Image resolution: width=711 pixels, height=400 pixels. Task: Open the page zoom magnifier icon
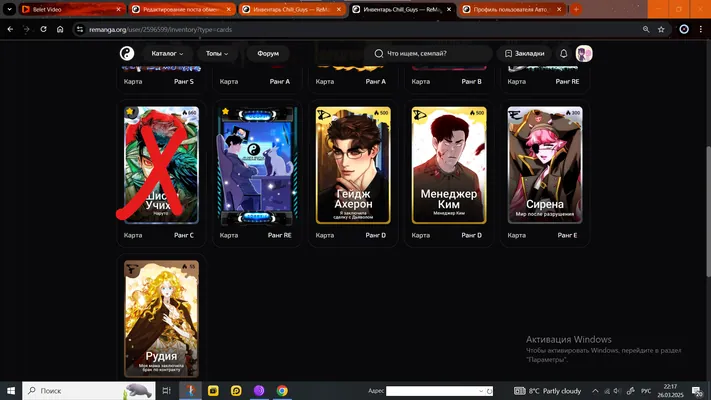pyautogui.click(x=646, y=29)
